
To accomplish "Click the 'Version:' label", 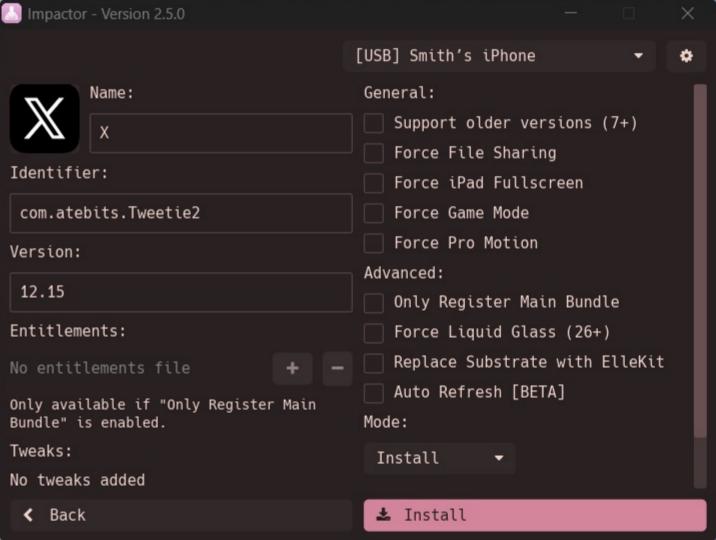I will (45, 252).
